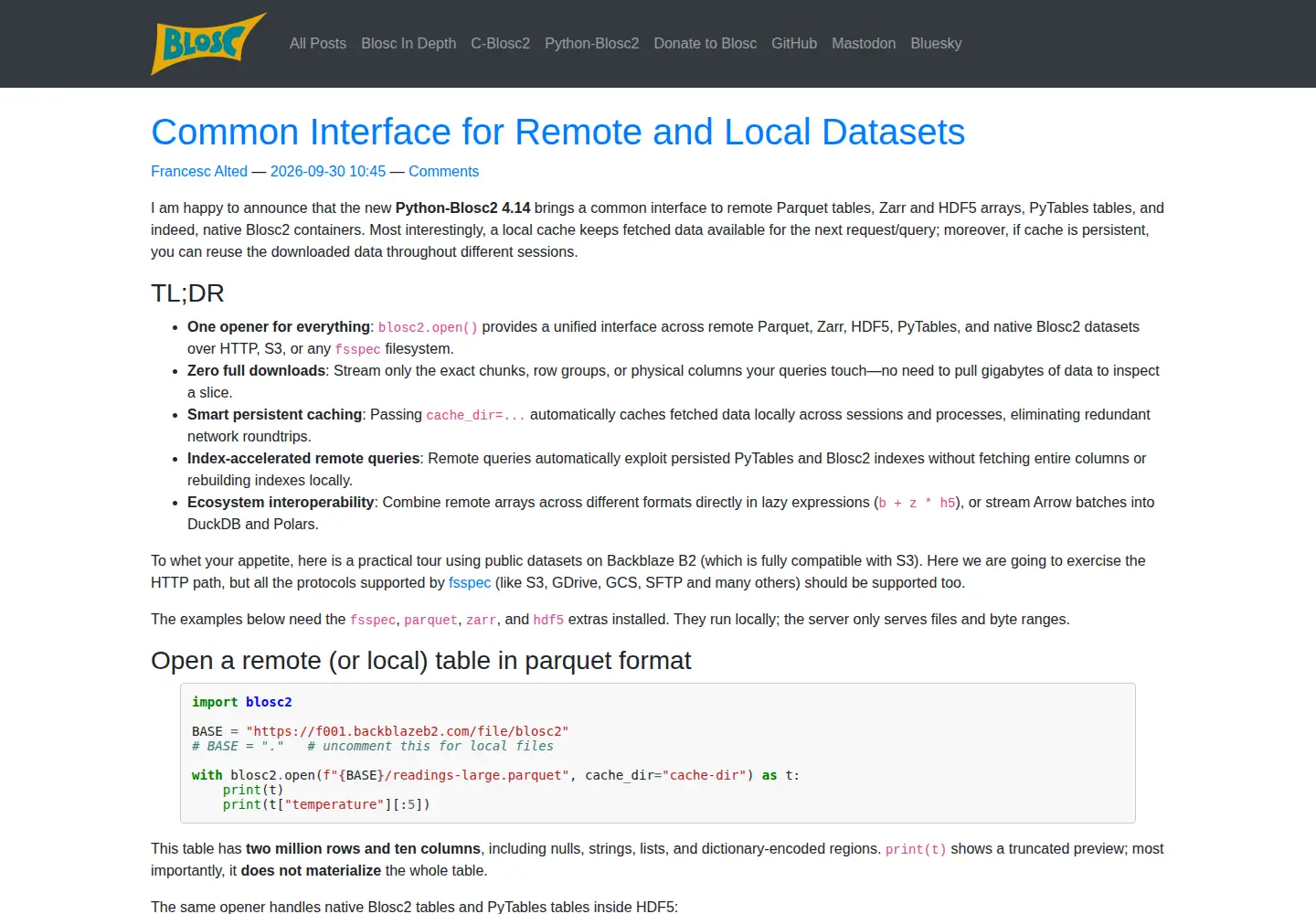Screen dimensions: 1316x914
Task: Click the TL;DR heading
Action: 187,293
